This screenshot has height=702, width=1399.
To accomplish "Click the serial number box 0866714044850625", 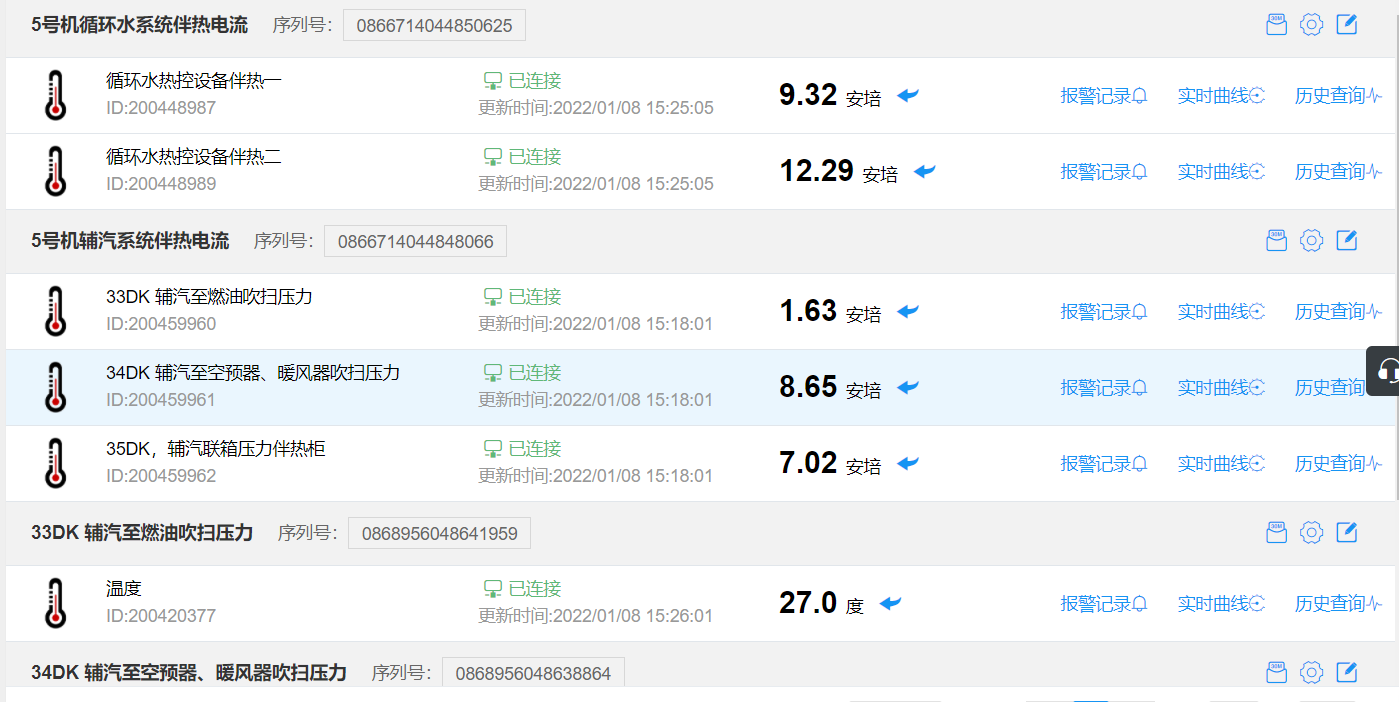I will tap(434, 25).
